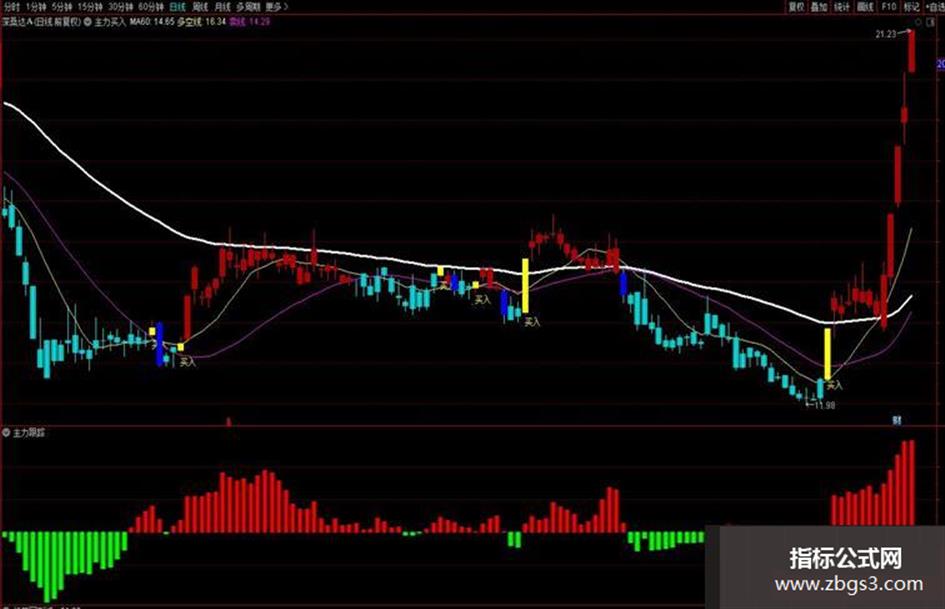Open the 统计 statistics tool

coord(842,7)
